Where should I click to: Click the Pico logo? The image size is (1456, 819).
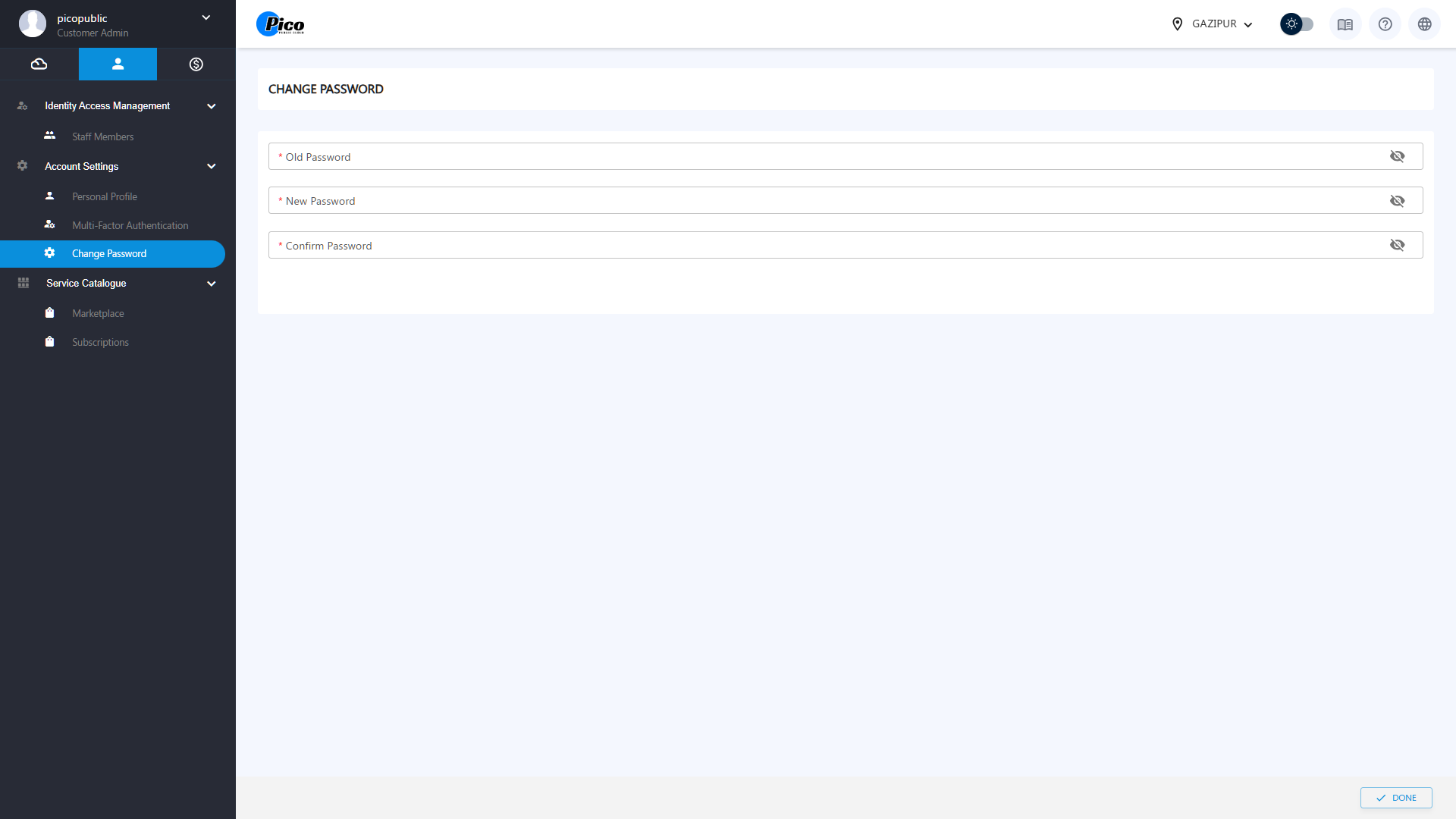point(281,24)
